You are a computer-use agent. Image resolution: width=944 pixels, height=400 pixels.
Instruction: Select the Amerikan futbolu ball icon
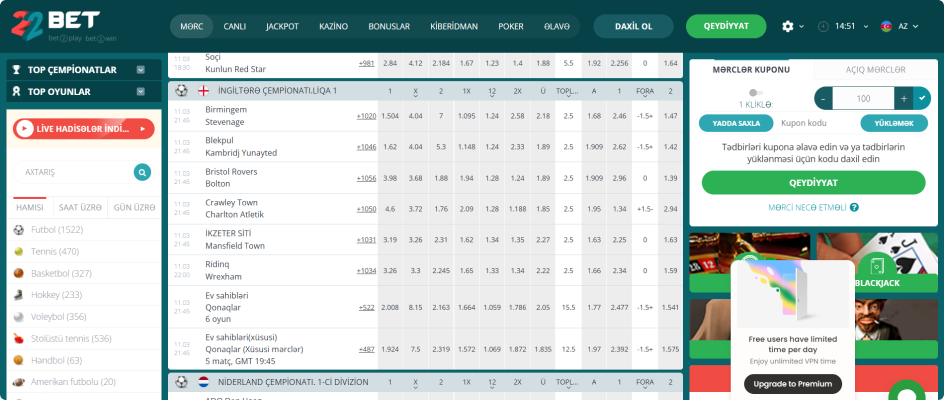coord(19,382)
